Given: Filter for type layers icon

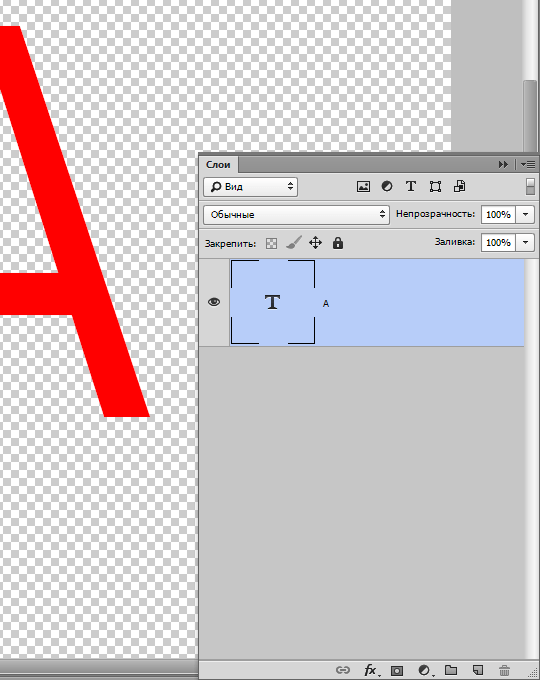Looking at the screenshot, I should 411,186.
